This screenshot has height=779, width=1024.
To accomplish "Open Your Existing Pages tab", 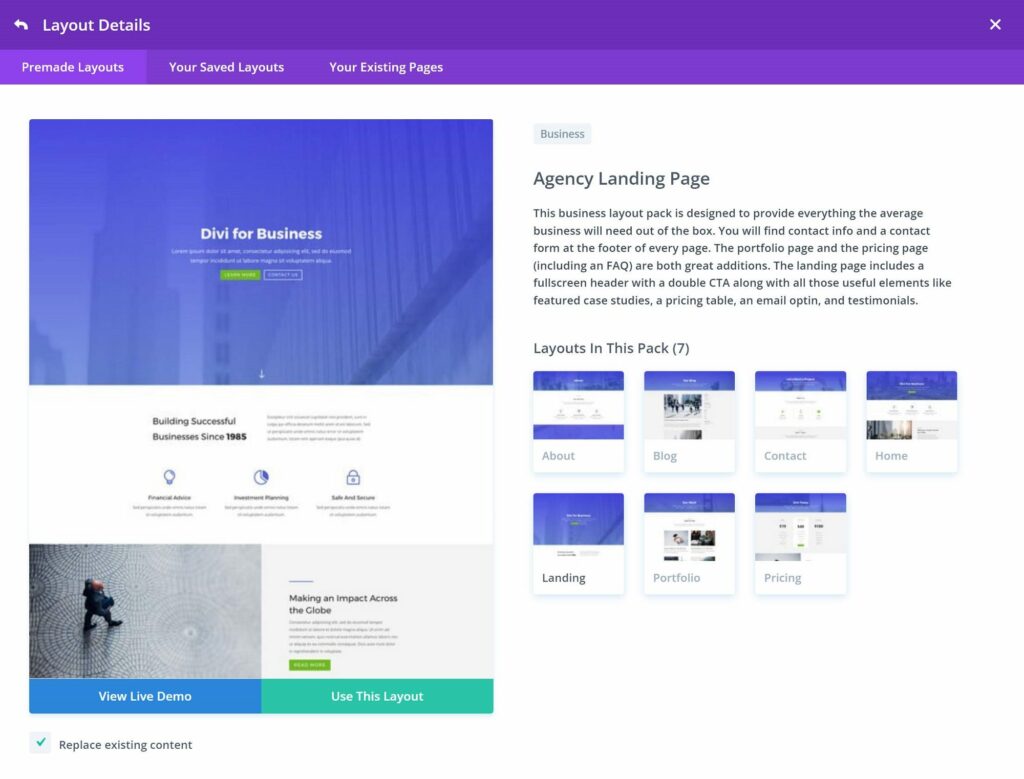I will [x=386, y=67].
